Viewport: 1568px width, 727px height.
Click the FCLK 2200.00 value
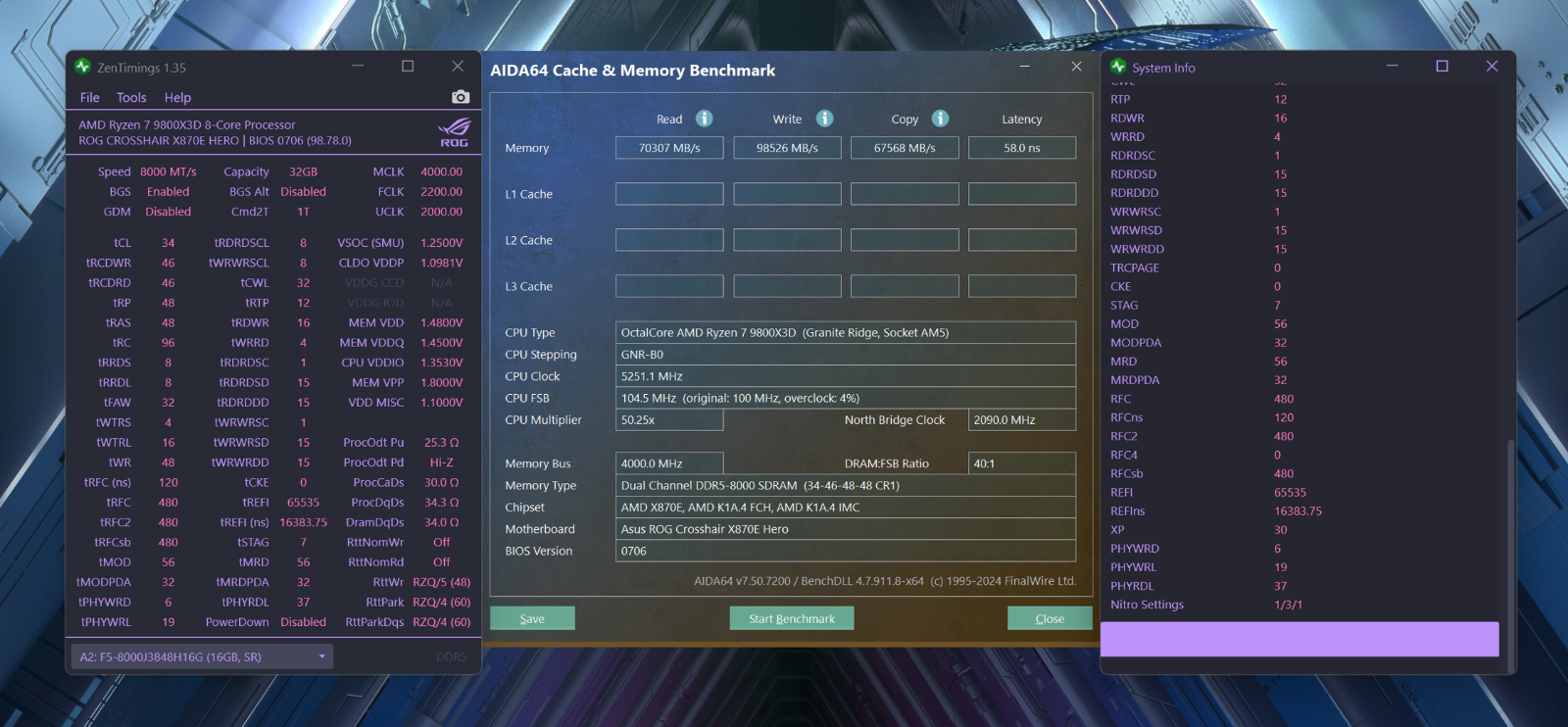(442, 192)
